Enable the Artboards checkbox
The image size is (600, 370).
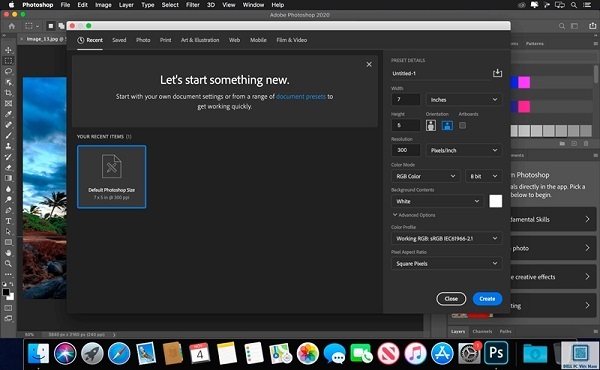click(x=462, y=126)
